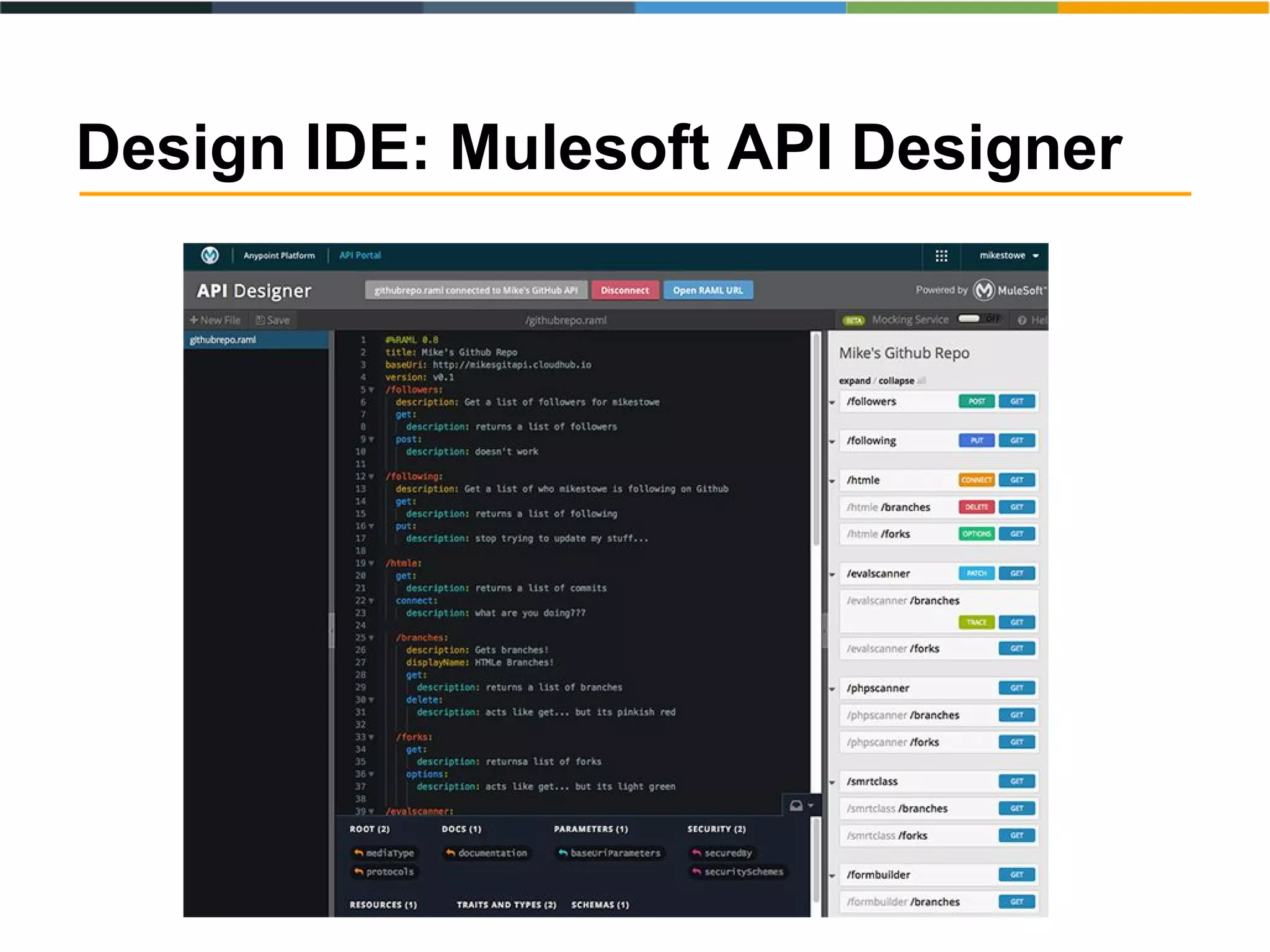This screenshot has height=952, width=1270.
Task: Click GET badge on /phpscanner
Action: tap(1017, 688)
